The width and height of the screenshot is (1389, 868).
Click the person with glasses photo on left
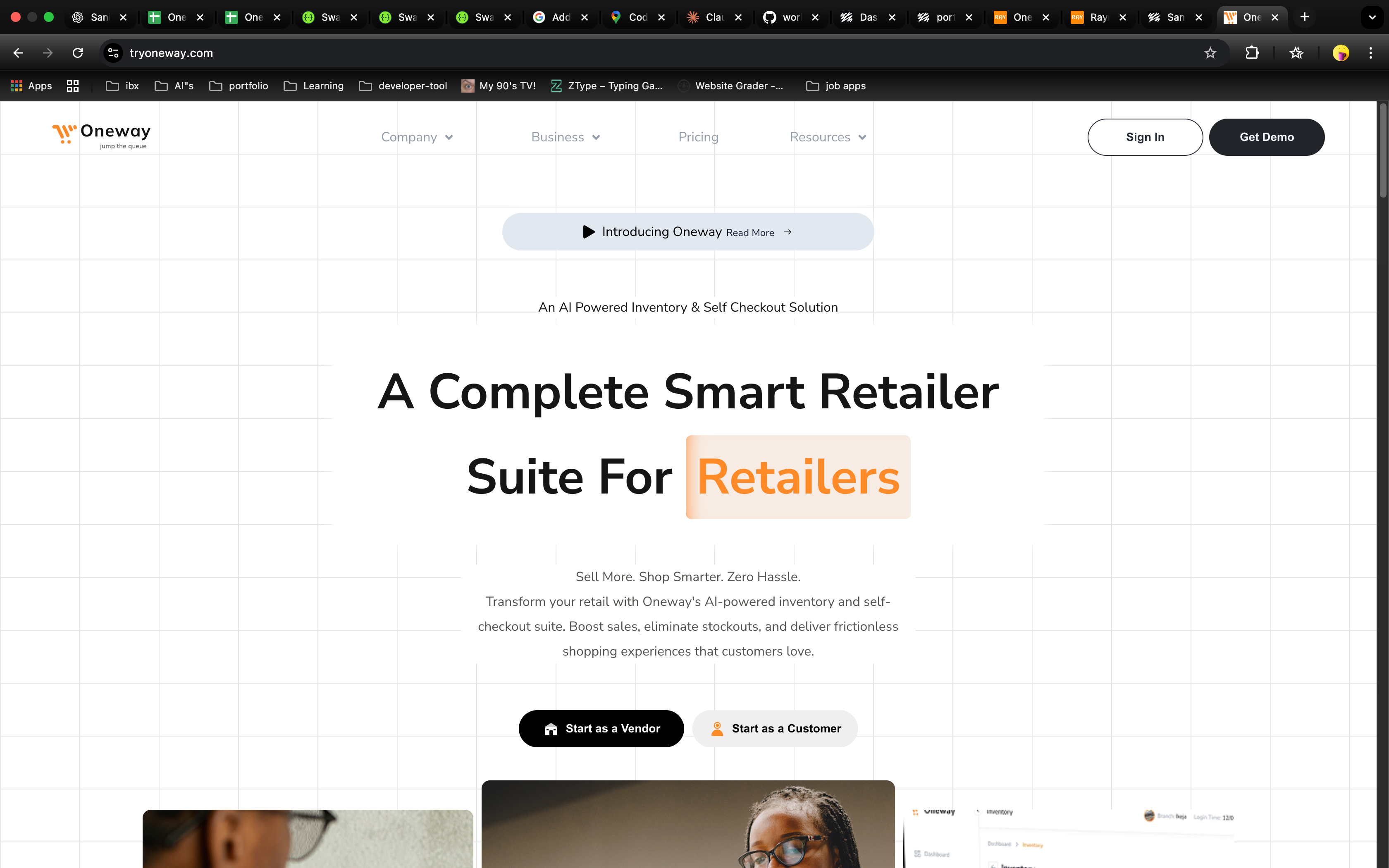[308, 839]
